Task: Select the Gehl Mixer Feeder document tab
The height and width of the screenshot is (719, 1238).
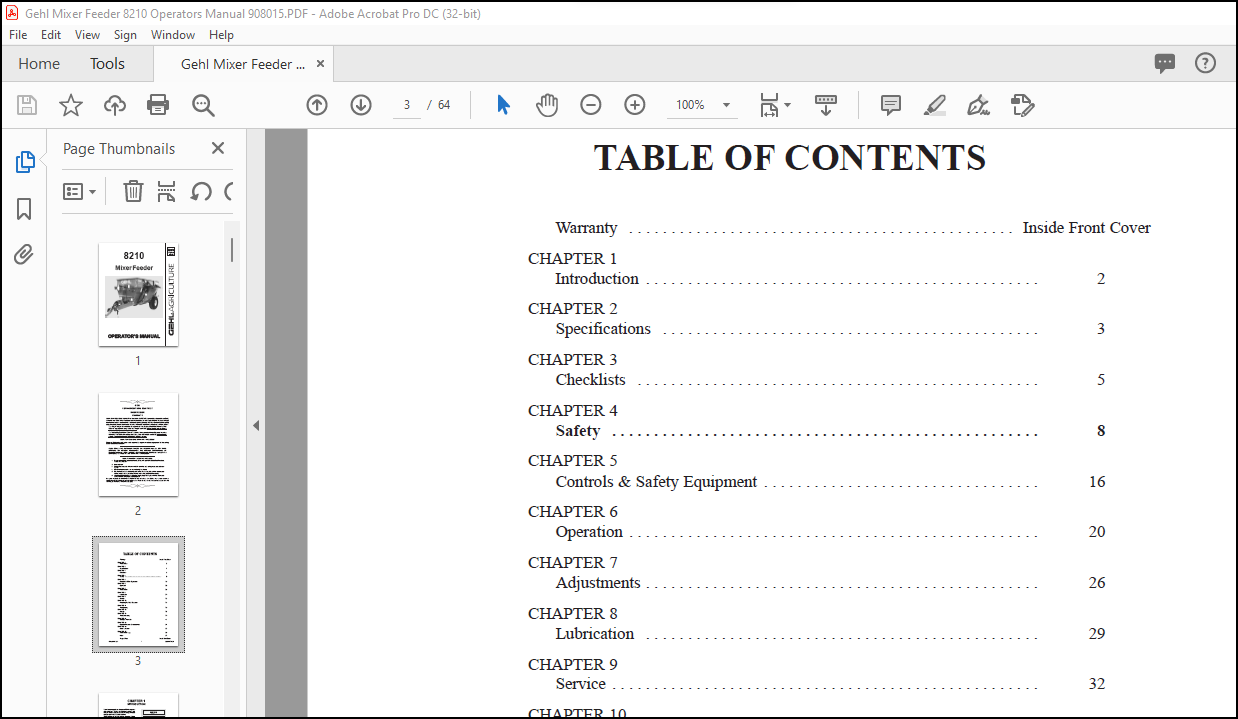Action: 243,64
